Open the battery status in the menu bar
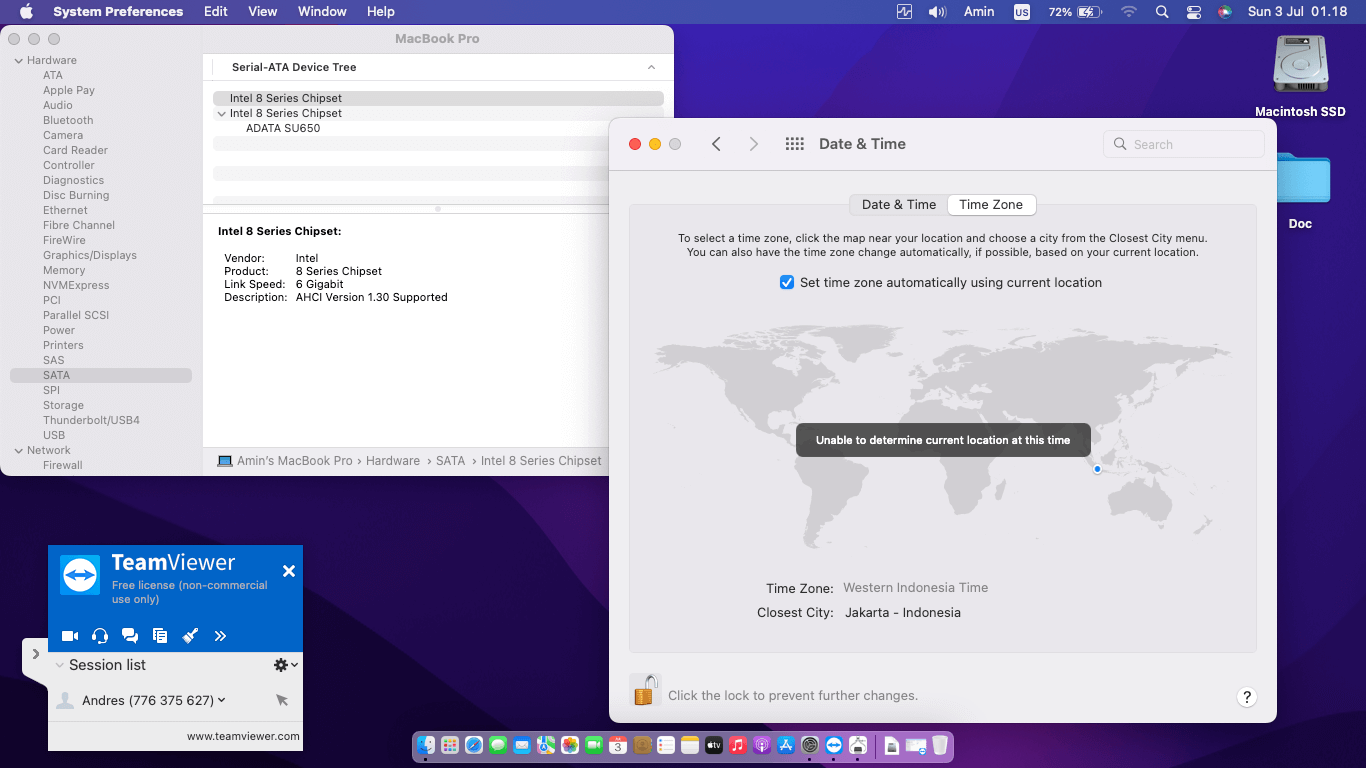The image size is (1366, 768). coord(1075,12)
